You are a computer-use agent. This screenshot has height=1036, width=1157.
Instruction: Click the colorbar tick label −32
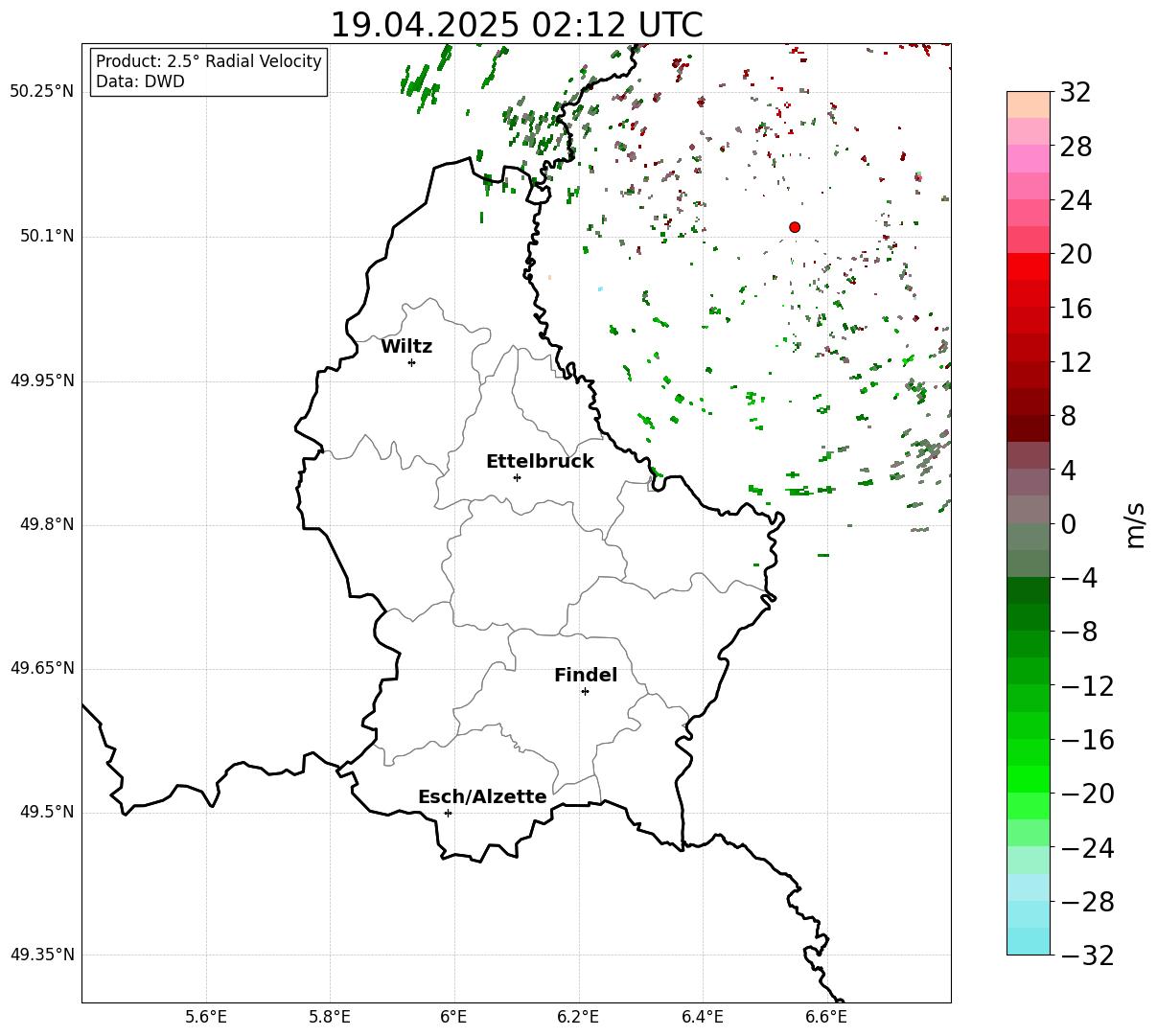[1087, 955]
